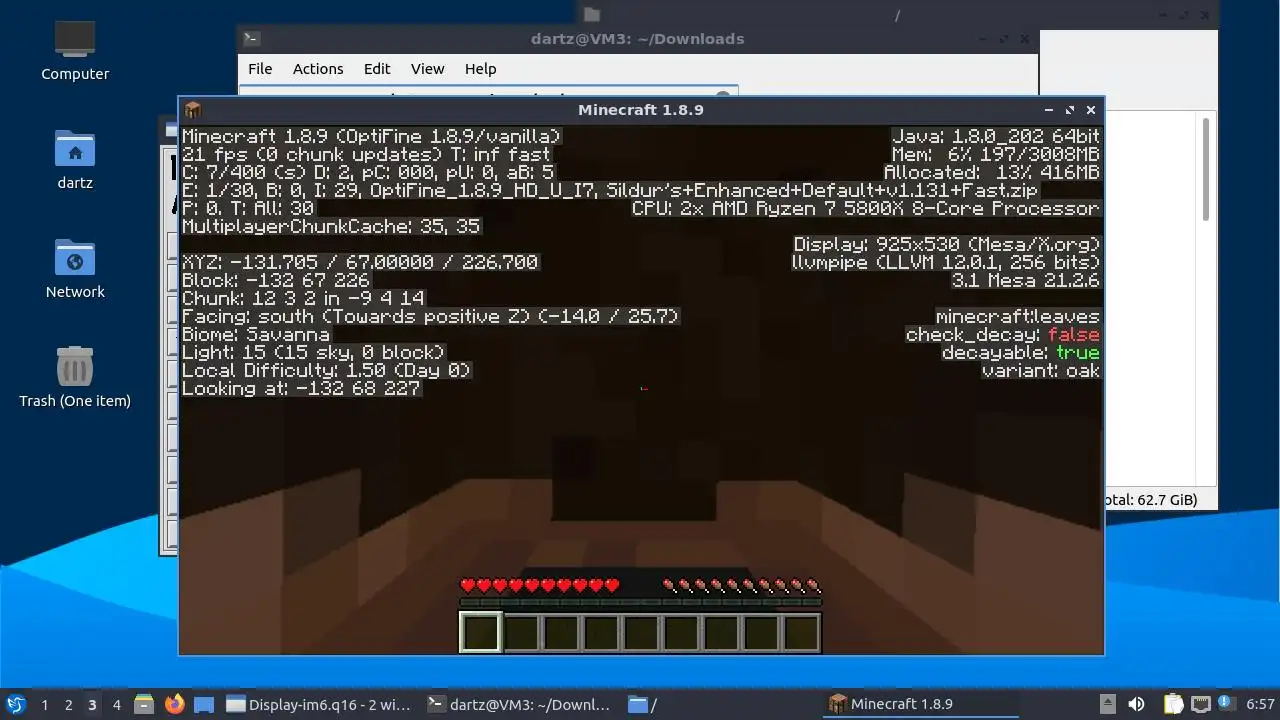
Task: Switch to workspace 4
Action: coord(116,704)
